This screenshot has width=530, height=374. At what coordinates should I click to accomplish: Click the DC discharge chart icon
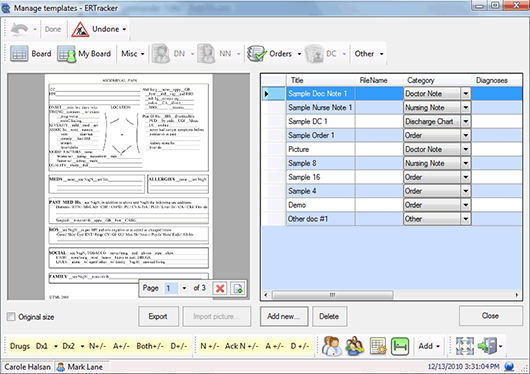click(314, 54)
